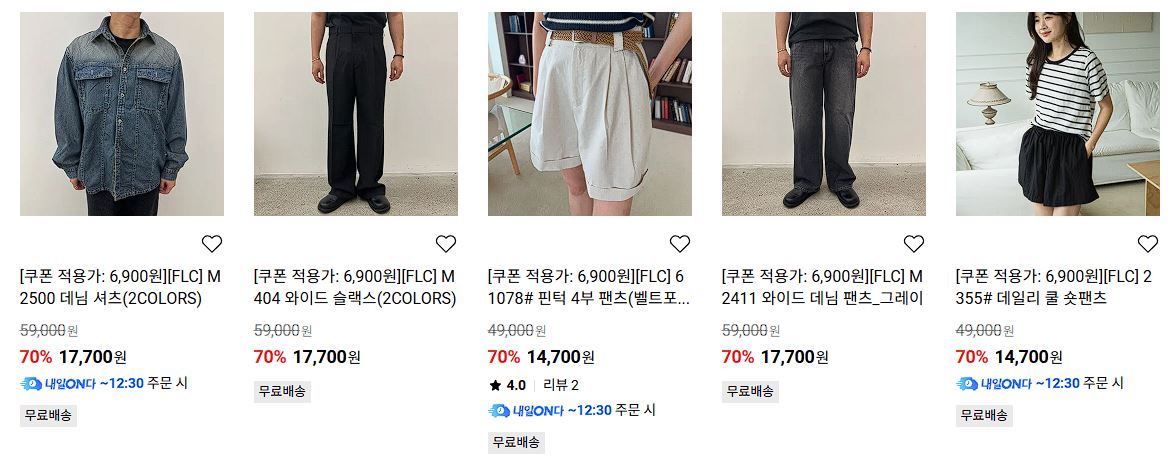The image size is (1173, 474).
Task: Click 내일ON다 delivery icon under denim shirt
Action: 31,384
